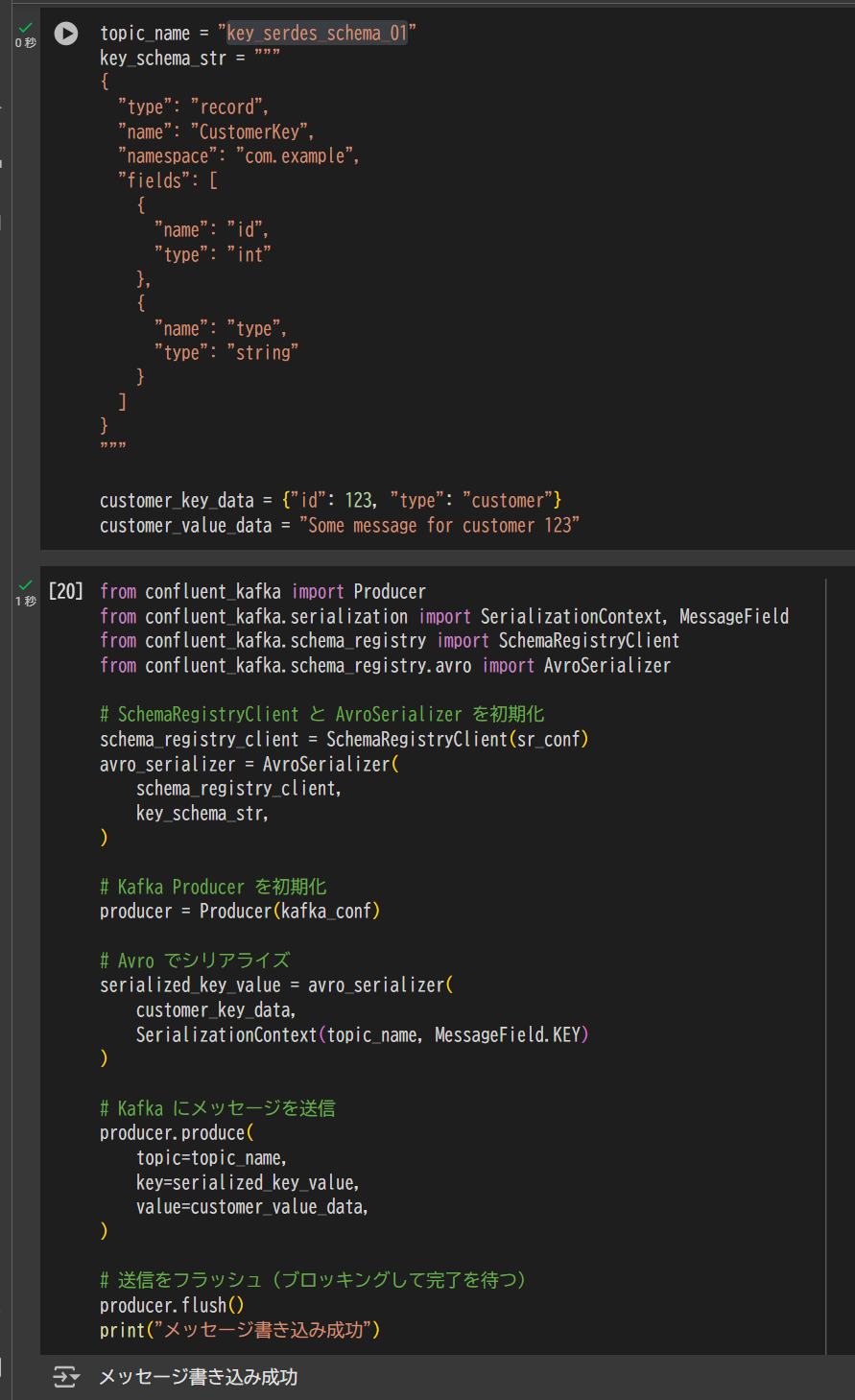Viewport: 855px width, 1400px height.
Task: Click the green checkmark on first cell
Action: [x=26, y=28]
